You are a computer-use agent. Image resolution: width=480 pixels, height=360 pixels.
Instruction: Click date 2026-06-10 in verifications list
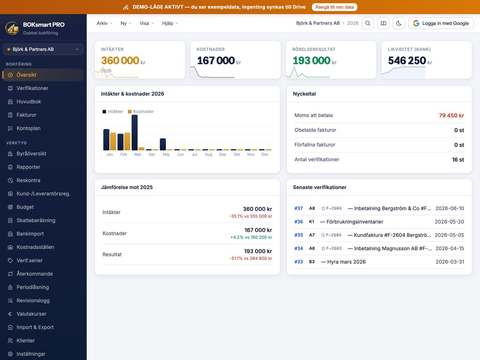click(450, 208)
